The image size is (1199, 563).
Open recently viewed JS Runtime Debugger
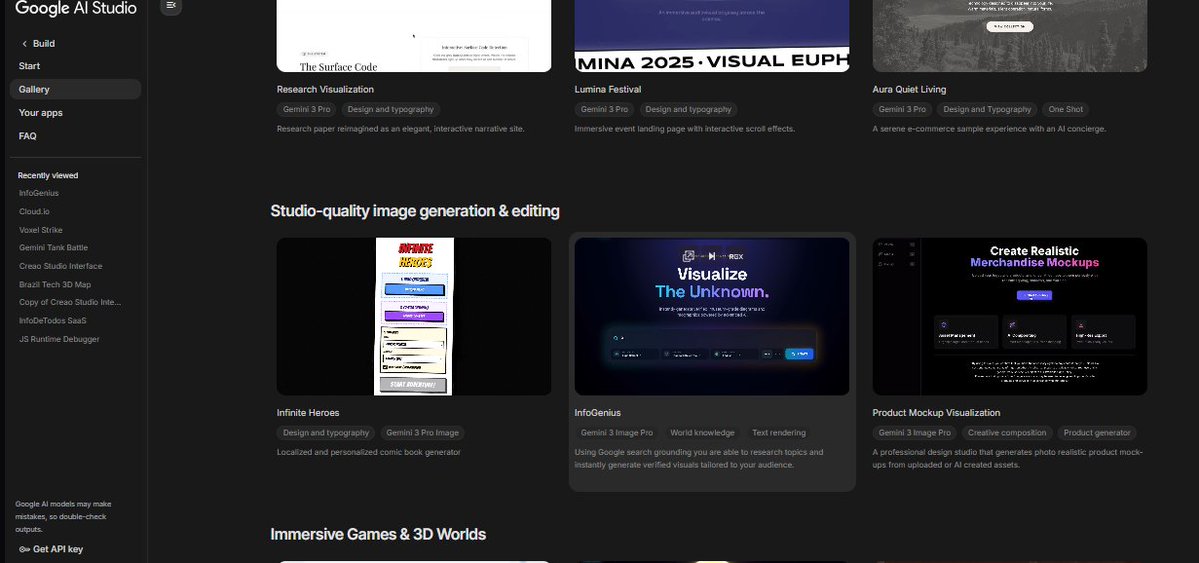[x=60, y=339]
